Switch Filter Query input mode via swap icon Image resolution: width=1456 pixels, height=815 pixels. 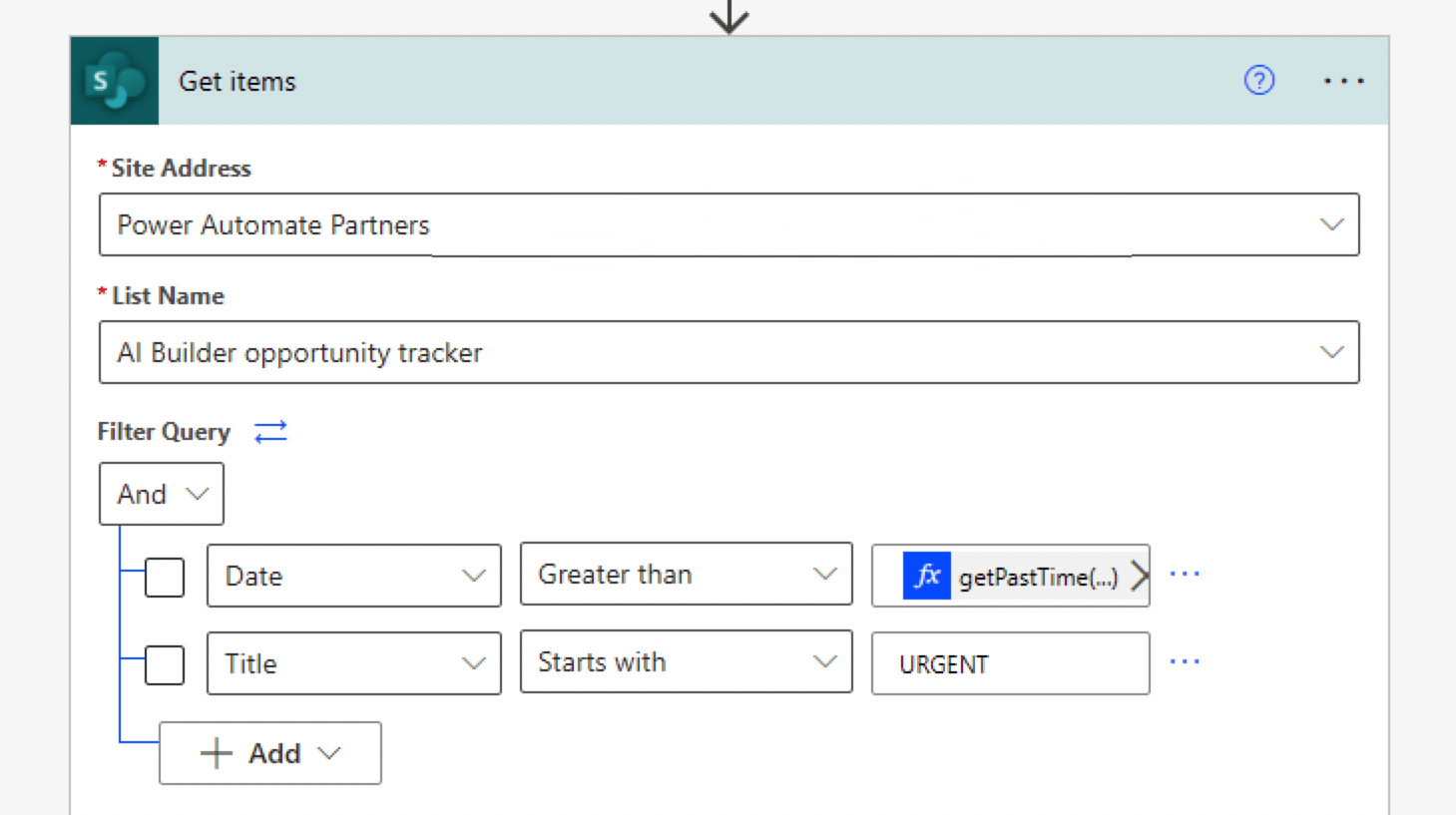tap(270, 432)
